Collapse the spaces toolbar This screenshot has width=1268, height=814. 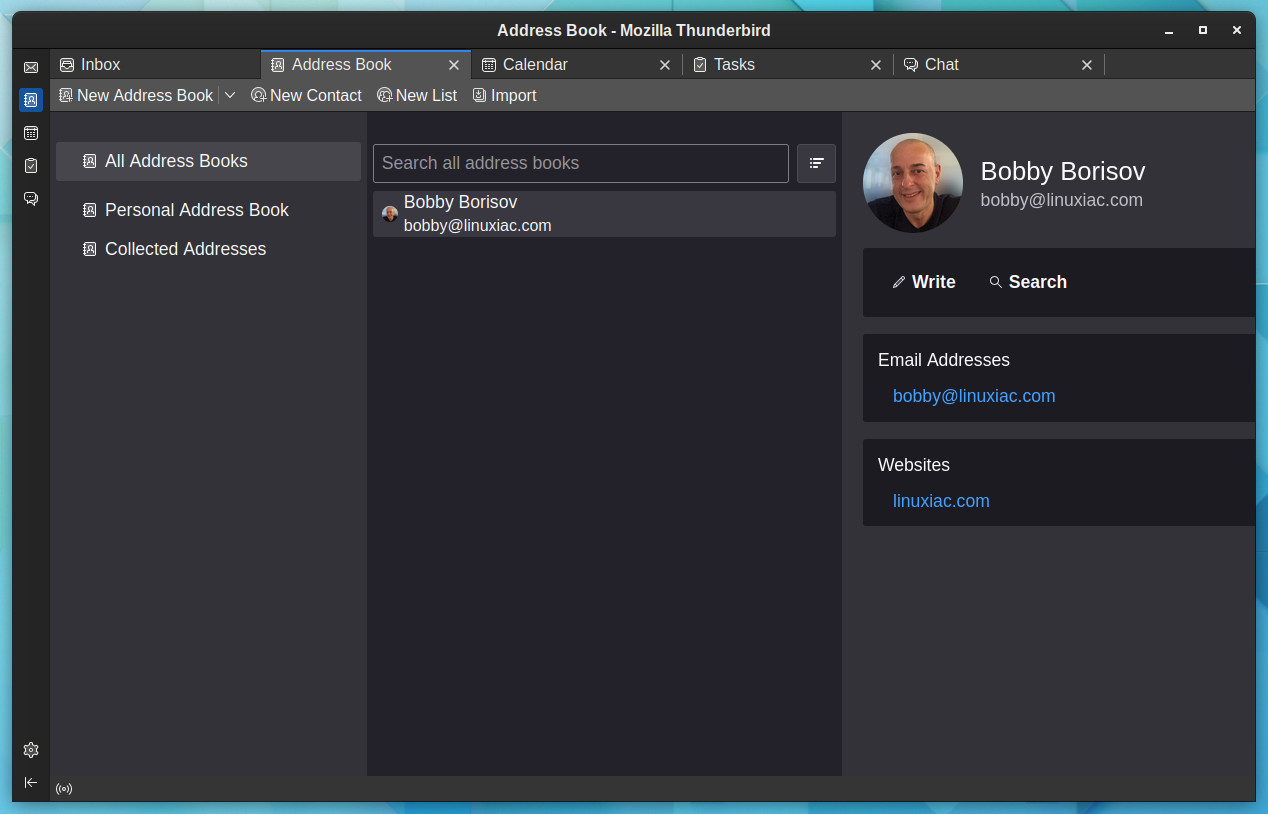click(x=31, y=782)
